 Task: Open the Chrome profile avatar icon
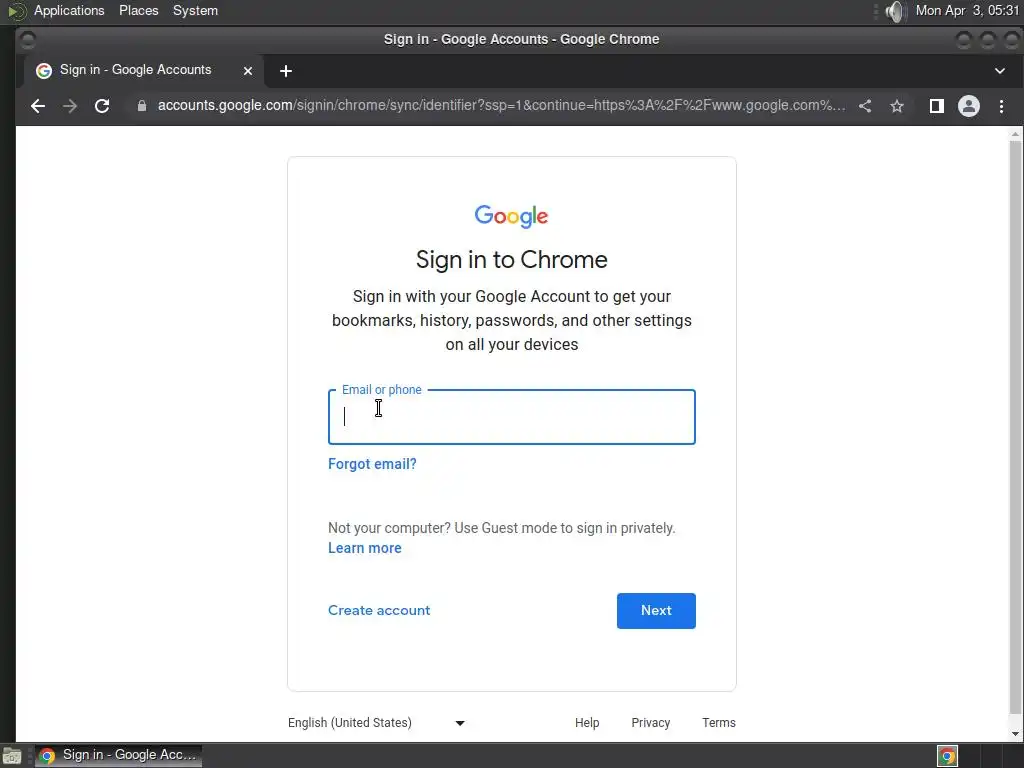968,106
